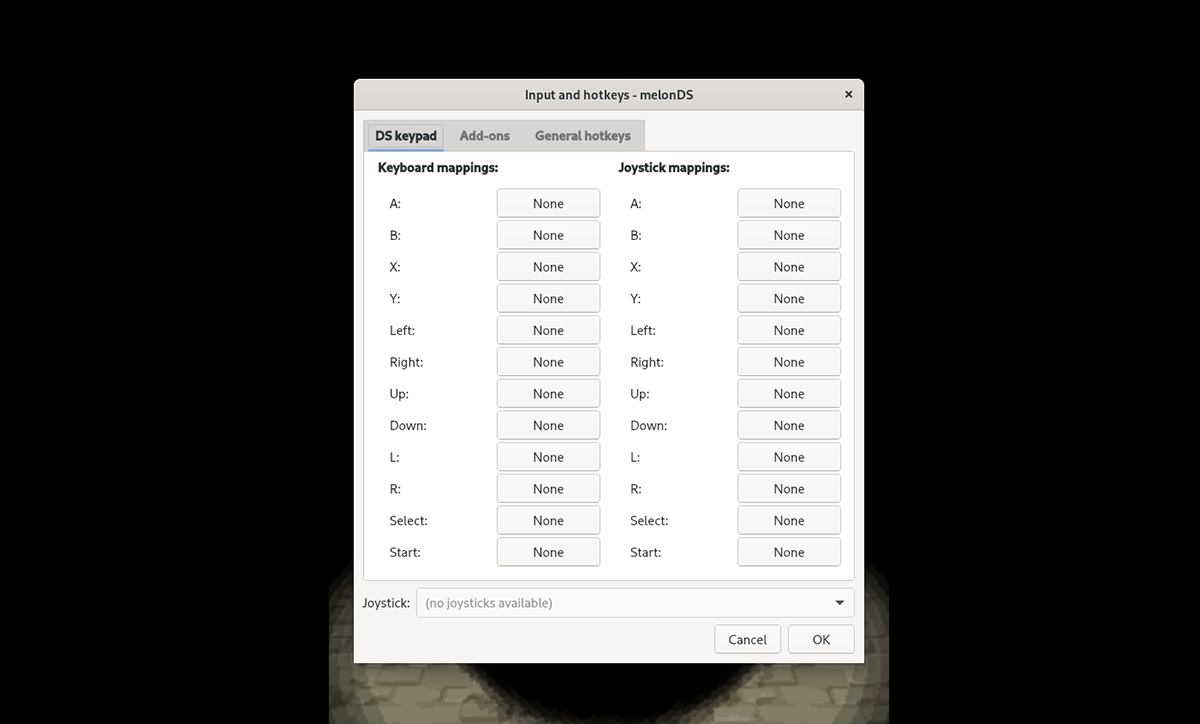
Task: Set keyboard mapping for Up
Action: (x=548, y=393)
